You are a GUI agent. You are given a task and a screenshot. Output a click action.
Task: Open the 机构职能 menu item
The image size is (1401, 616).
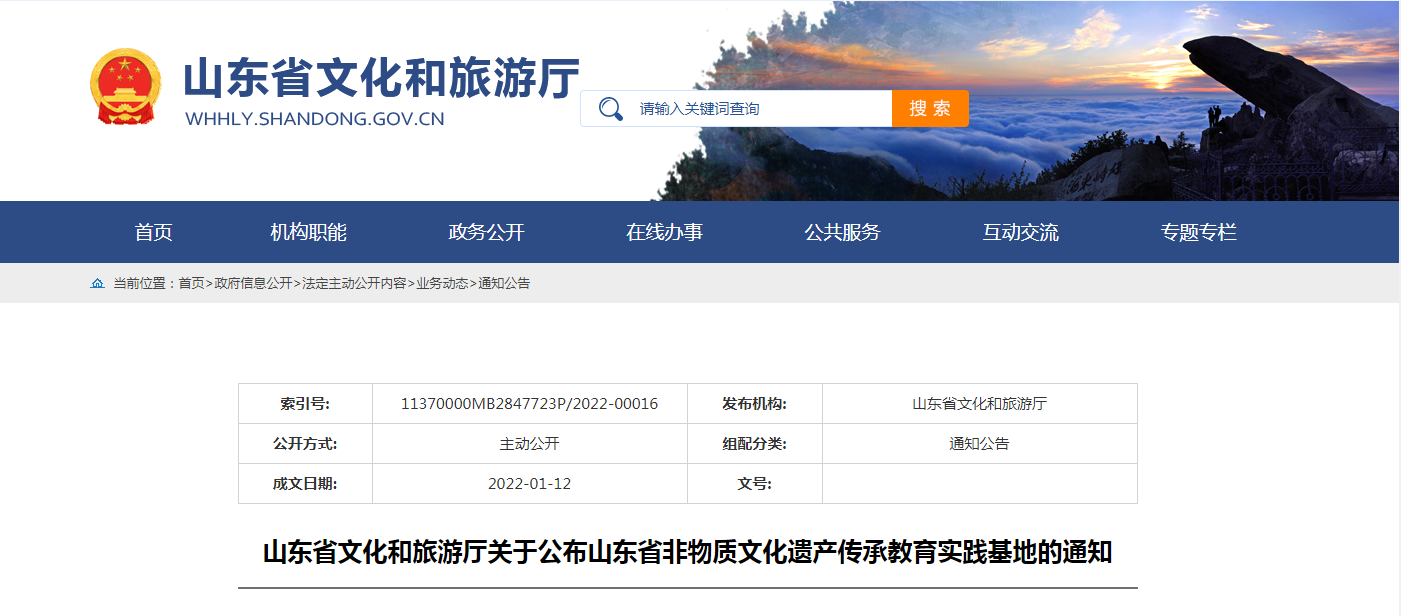pyautogui.click(x=308, y=232)
